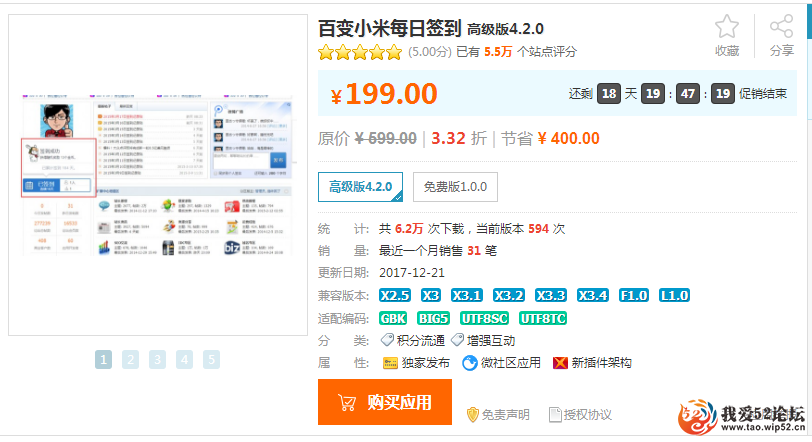Click the 31 monthly sales count
This screenshot has width=812, height=442.
point(474,251)
